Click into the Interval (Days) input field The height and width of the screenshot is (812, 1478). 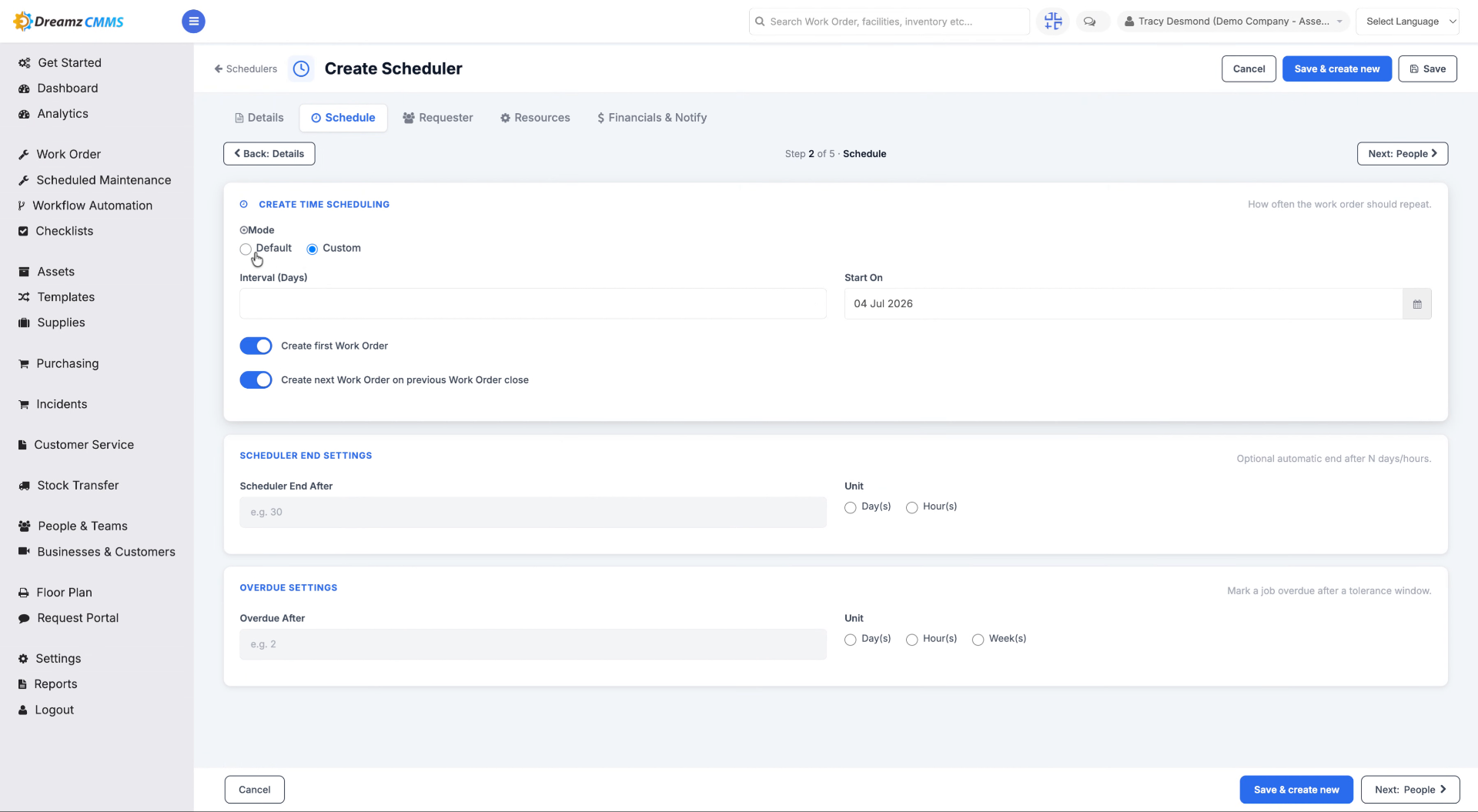[533, 304]
